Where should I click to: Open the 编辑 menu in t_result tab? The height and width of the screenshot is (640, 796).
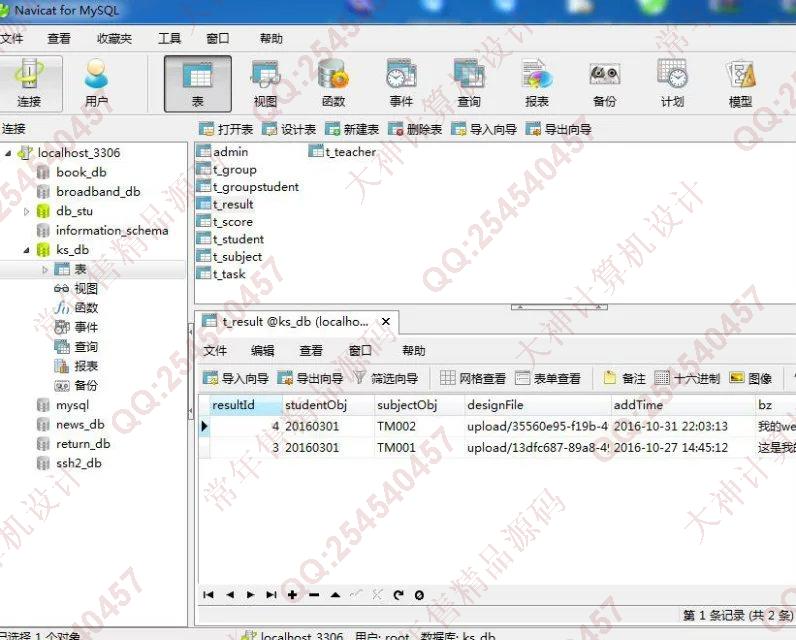262,351
